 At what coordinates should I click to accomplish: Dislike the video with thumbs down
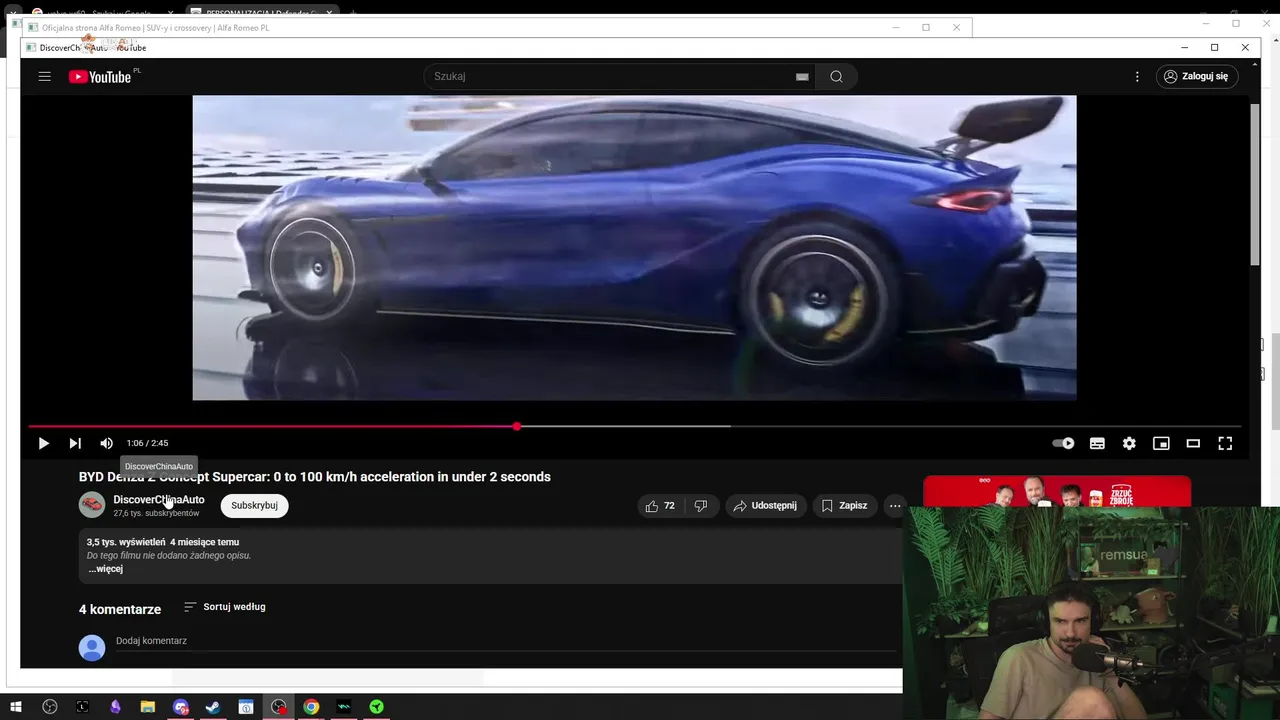(x=701, y=506)
